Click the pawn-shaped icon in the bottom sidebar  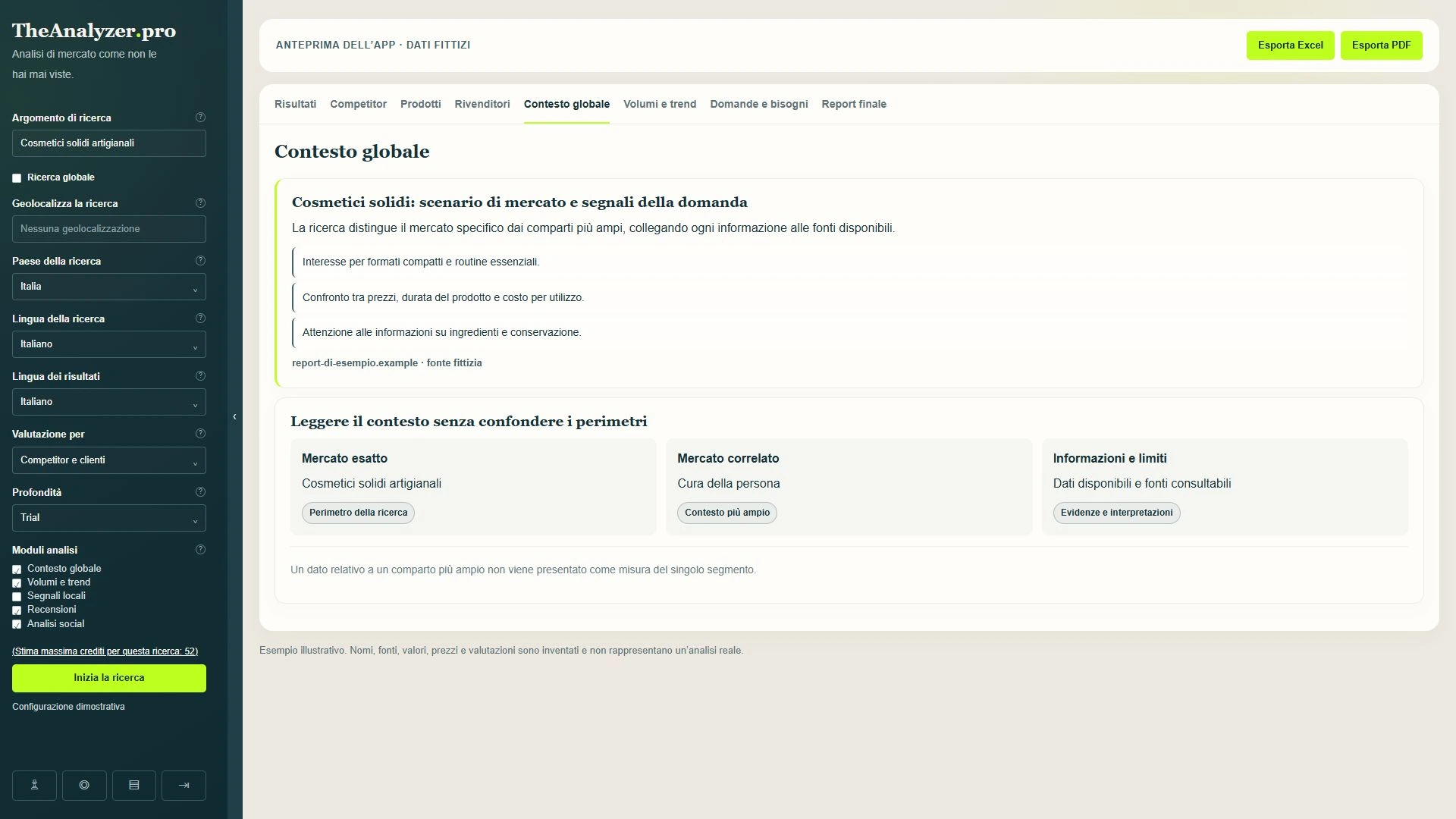pos(34,786)
